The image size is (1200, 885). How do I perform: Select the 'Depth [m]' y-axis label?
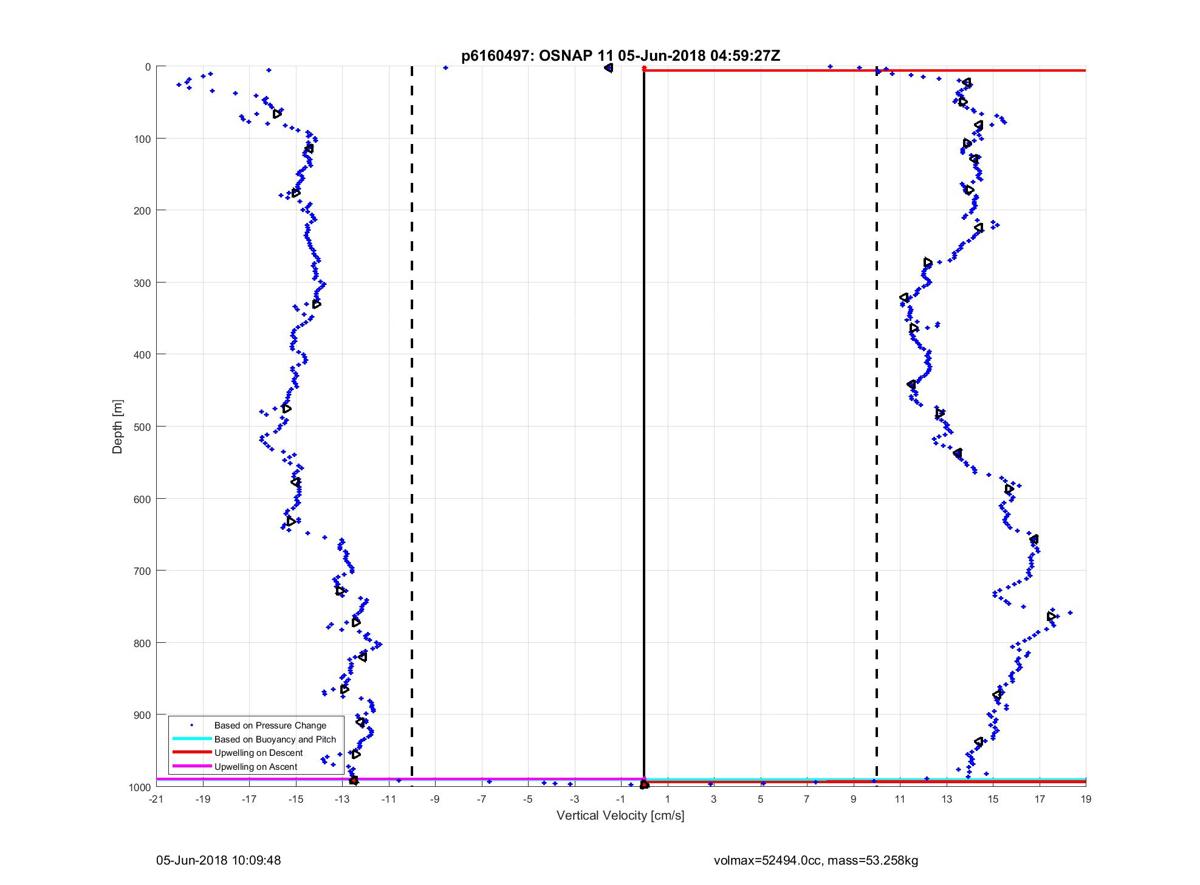pos(118,427)
